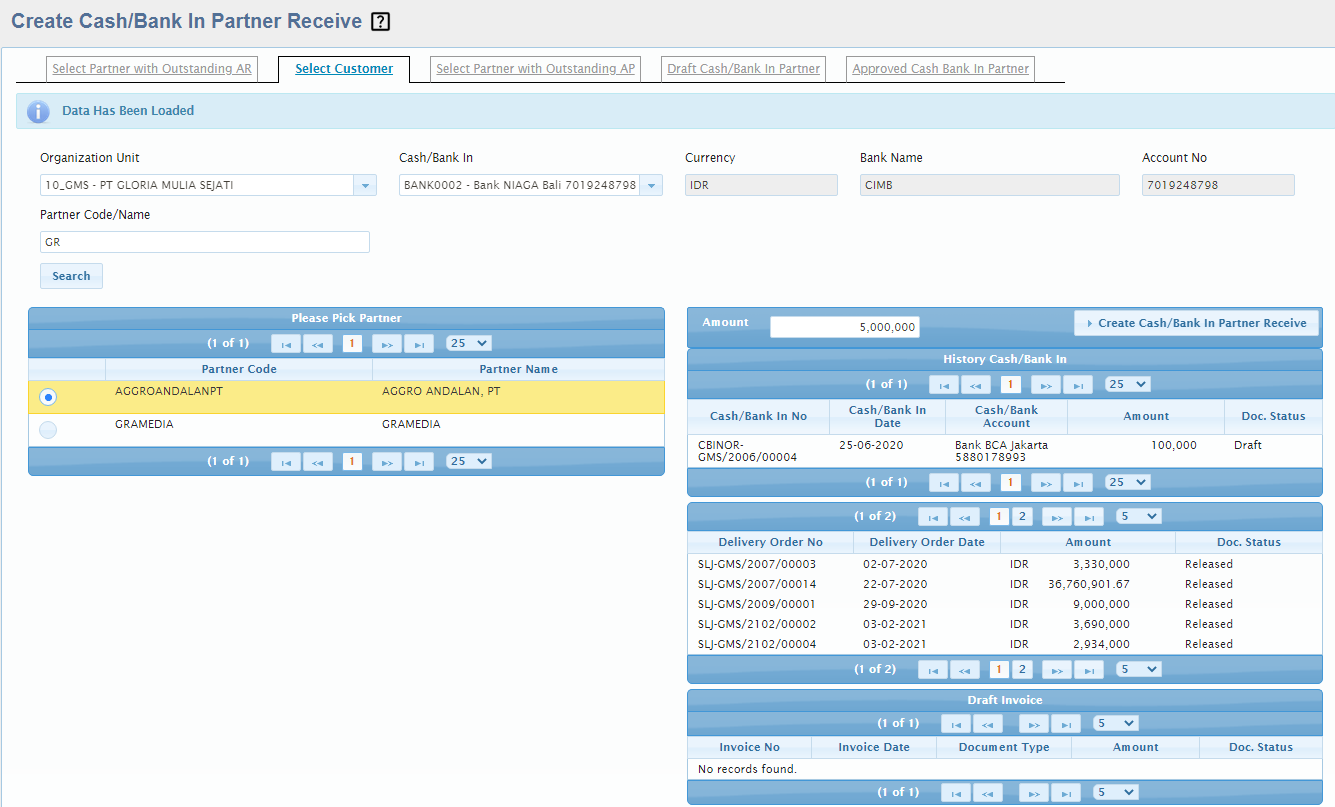The width and height of the screenshot is (1335, 807).
Task: Go to next page in partner list bottom paginator
Action: point(387,461)
